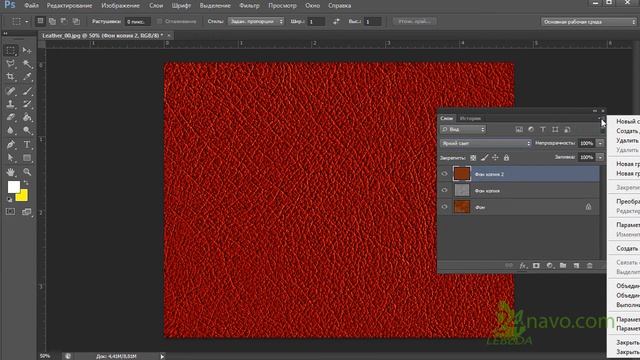Viewport: 640px width, 360px height.
Task: Toggle lock position icon
Action: [x=495, y=158]
